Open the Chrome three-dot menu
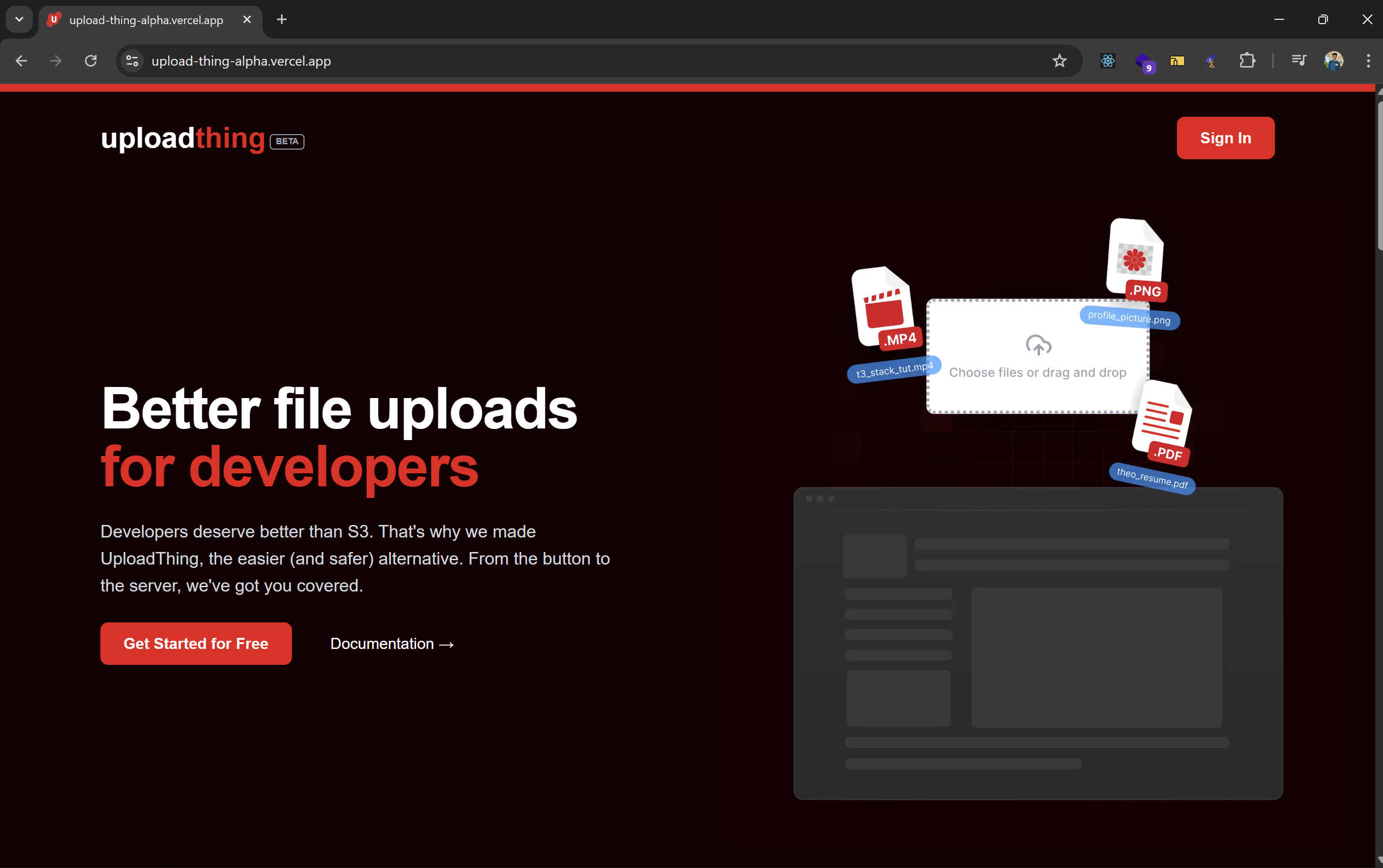The image size is (1383, 868). pyautogui.click(x=1368, y=61)
